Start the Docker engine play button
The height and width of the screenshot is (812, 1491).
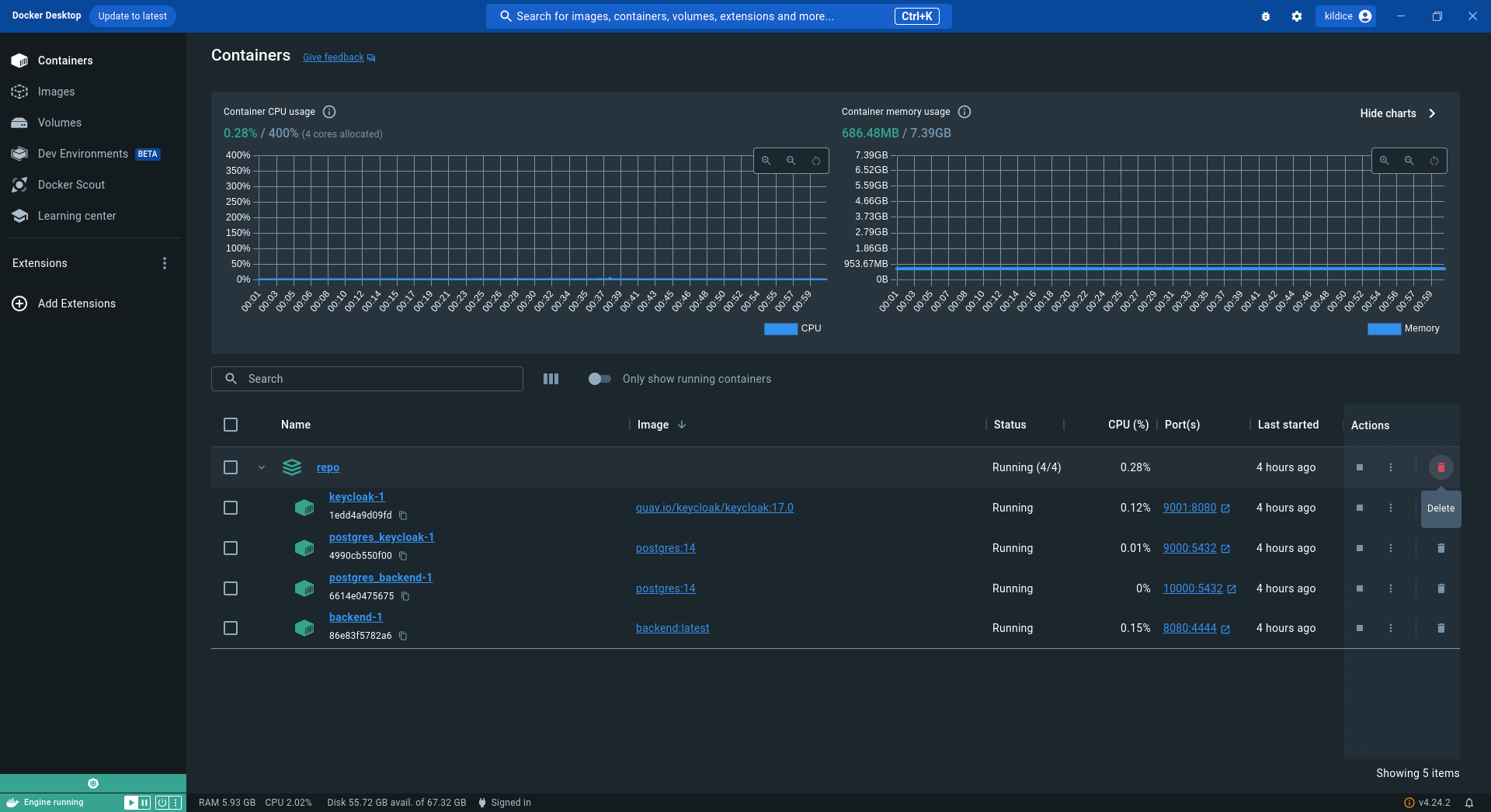[131, 803]
